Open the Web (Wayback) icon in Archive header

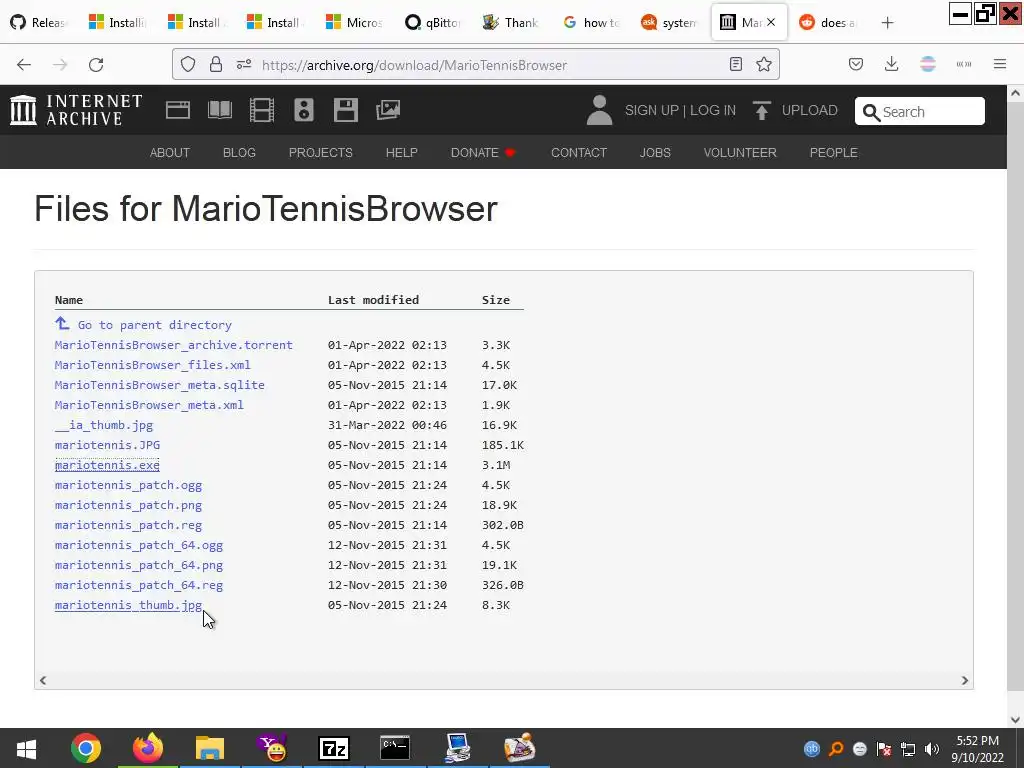pos(178,110)
